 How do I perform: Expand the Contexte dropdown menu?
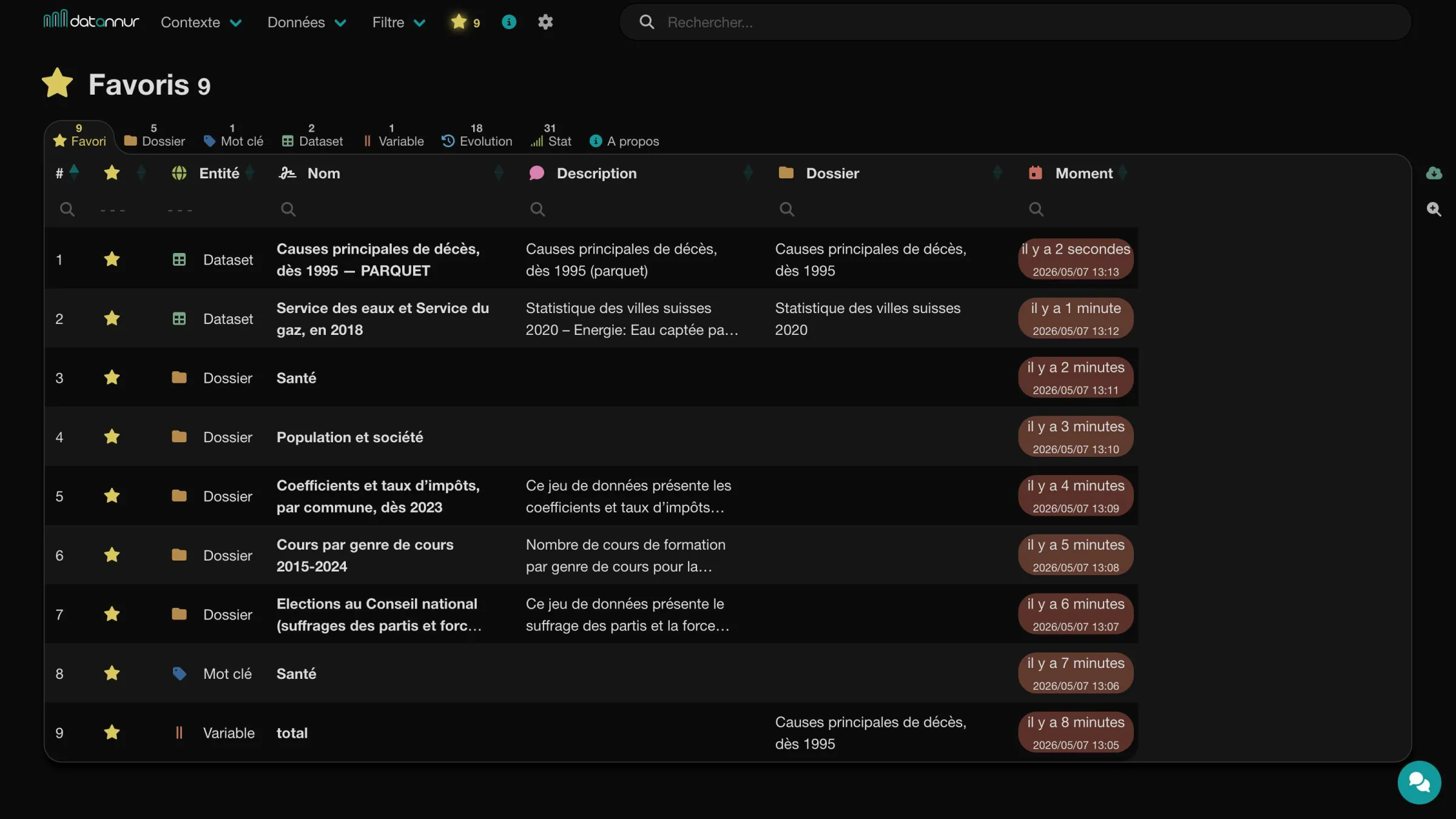point(201,22)
